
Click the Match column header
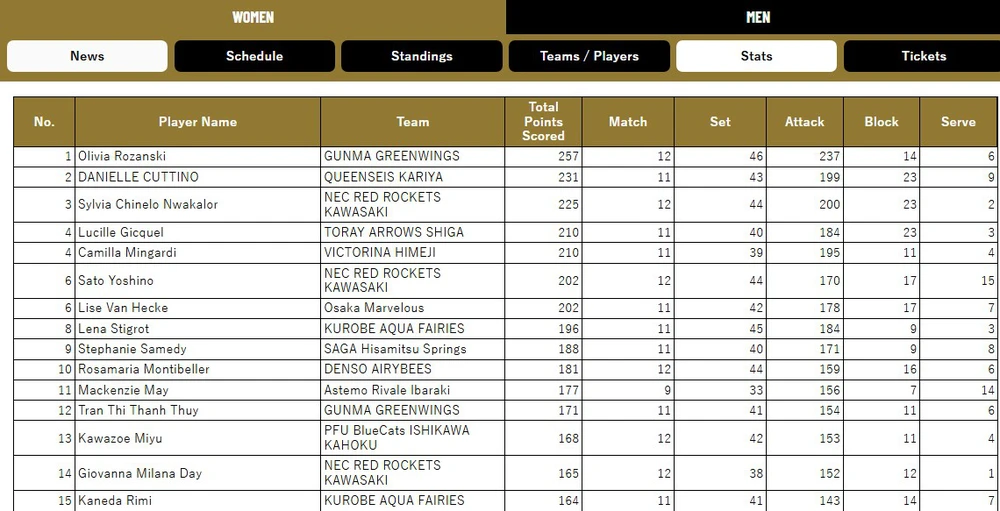[x=627, y=122]
